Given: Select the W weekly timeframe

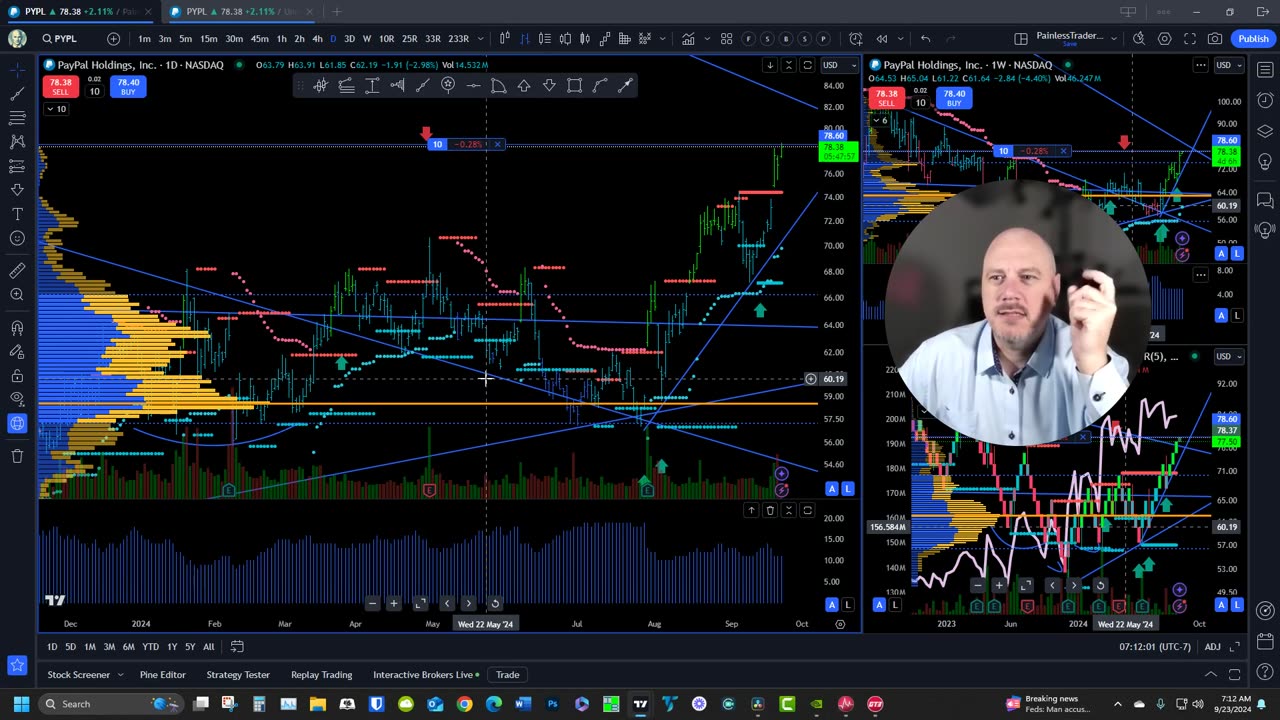Looking at the screenshot, I should point(367,39).
